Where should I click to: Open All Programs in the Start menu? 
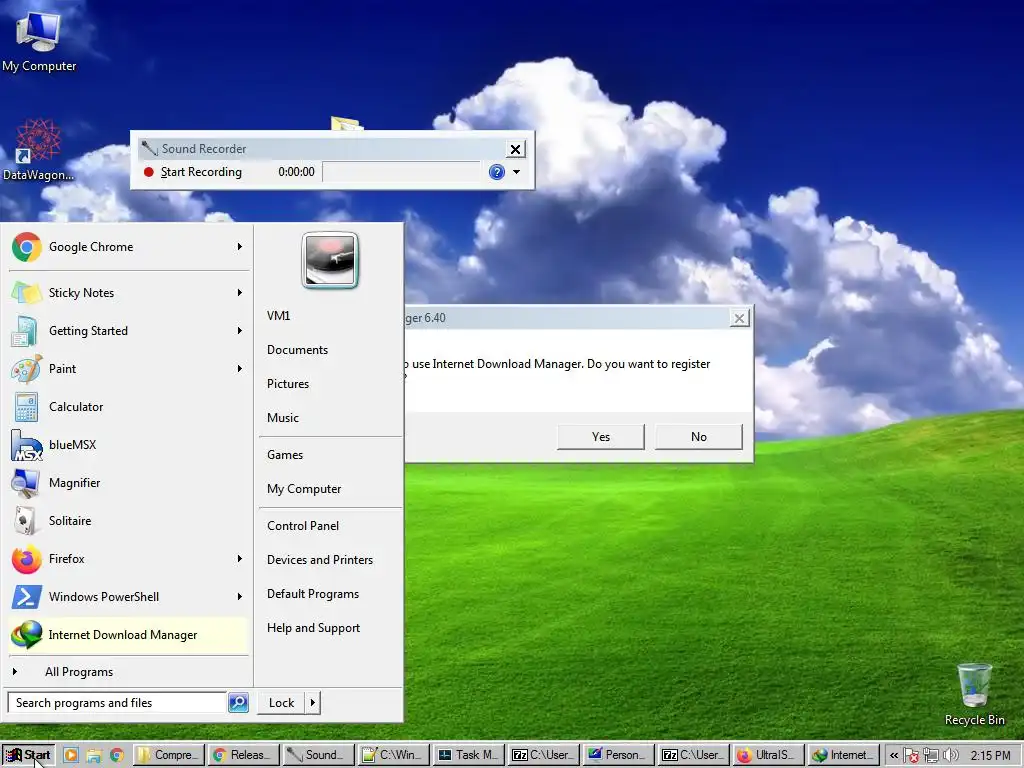79,672
